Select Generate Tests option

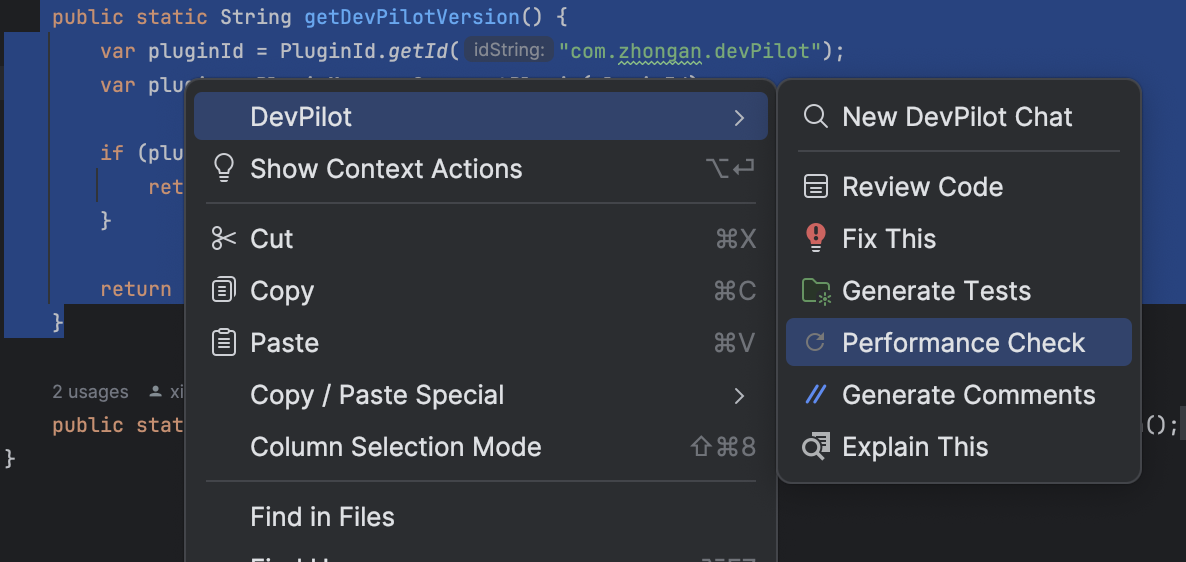pyautogui.click(x=959, y=291)
